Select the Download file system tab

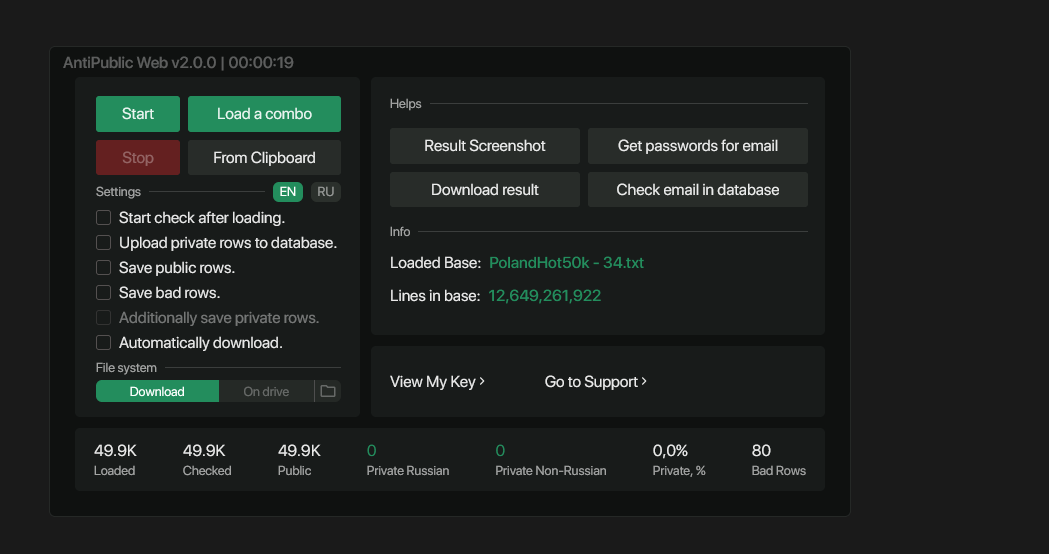coord(157,391)
